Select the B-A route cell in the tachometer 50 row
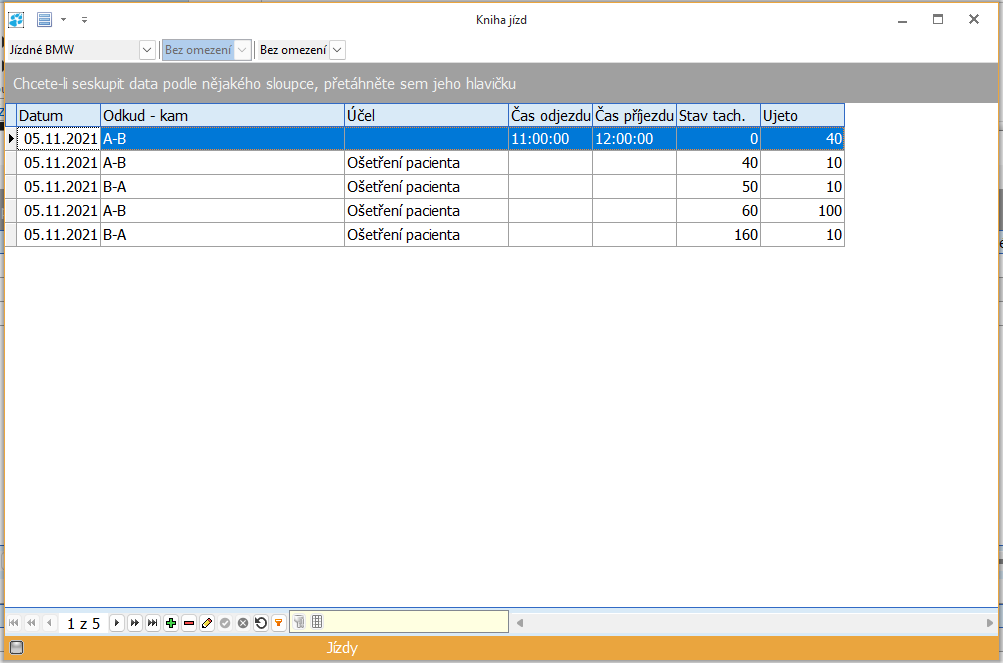Image resolution: width=1003 pixels, height=663 pixels. tap(223, 187)
